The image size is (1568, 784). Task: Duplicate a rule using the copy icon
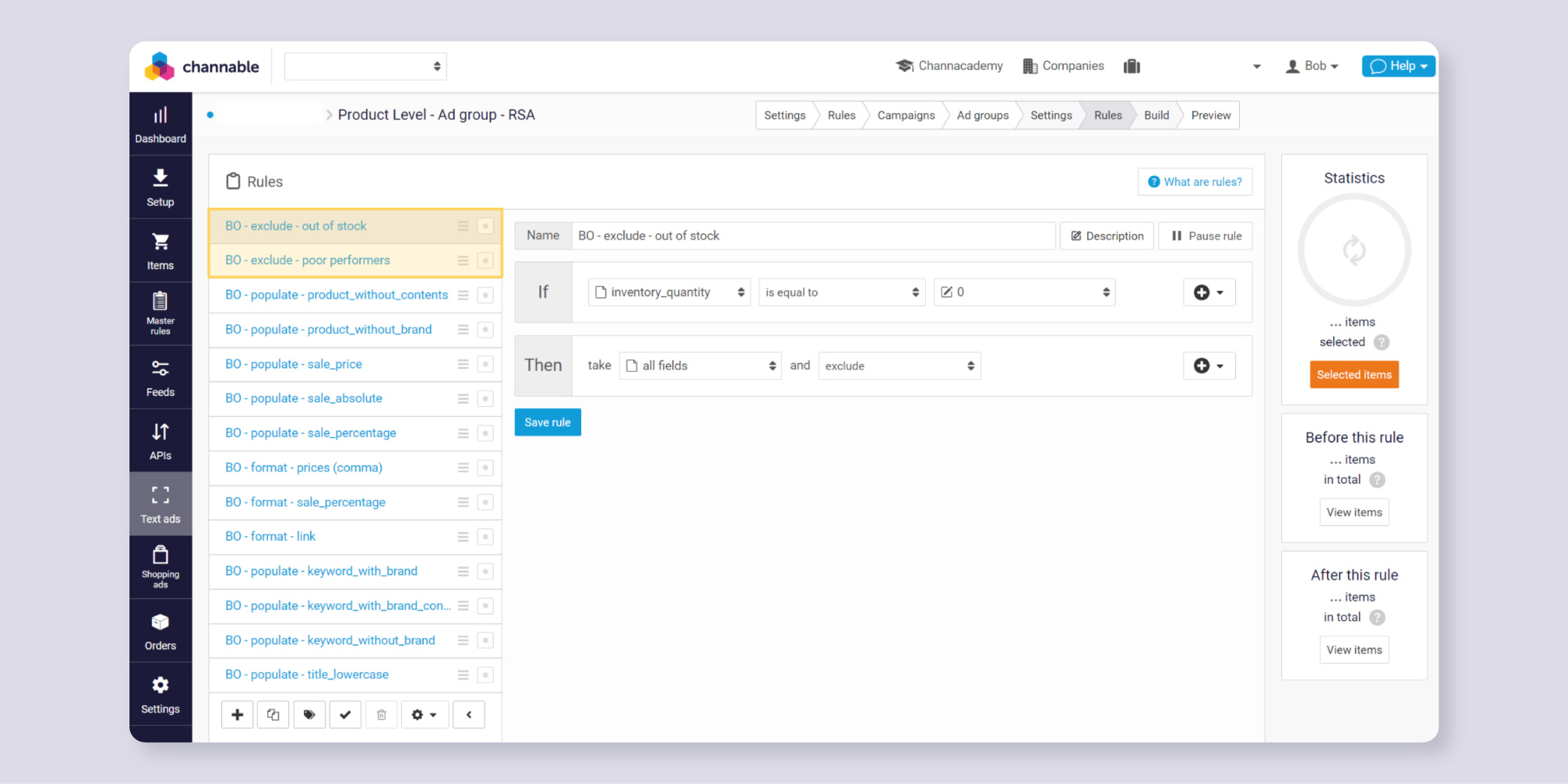tap(272, 714)
